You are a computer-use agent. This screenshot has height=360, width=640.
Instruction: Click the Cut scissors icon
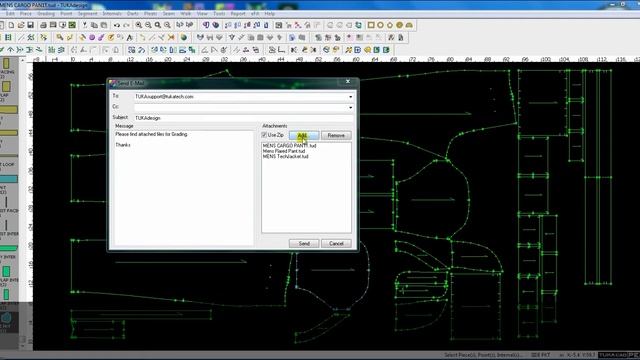tap(84, 25)
